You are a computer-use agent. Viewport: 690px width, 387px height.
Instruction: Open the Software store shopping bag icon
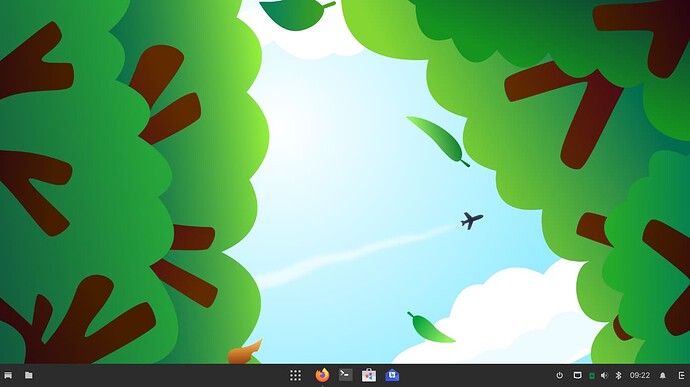369,375
